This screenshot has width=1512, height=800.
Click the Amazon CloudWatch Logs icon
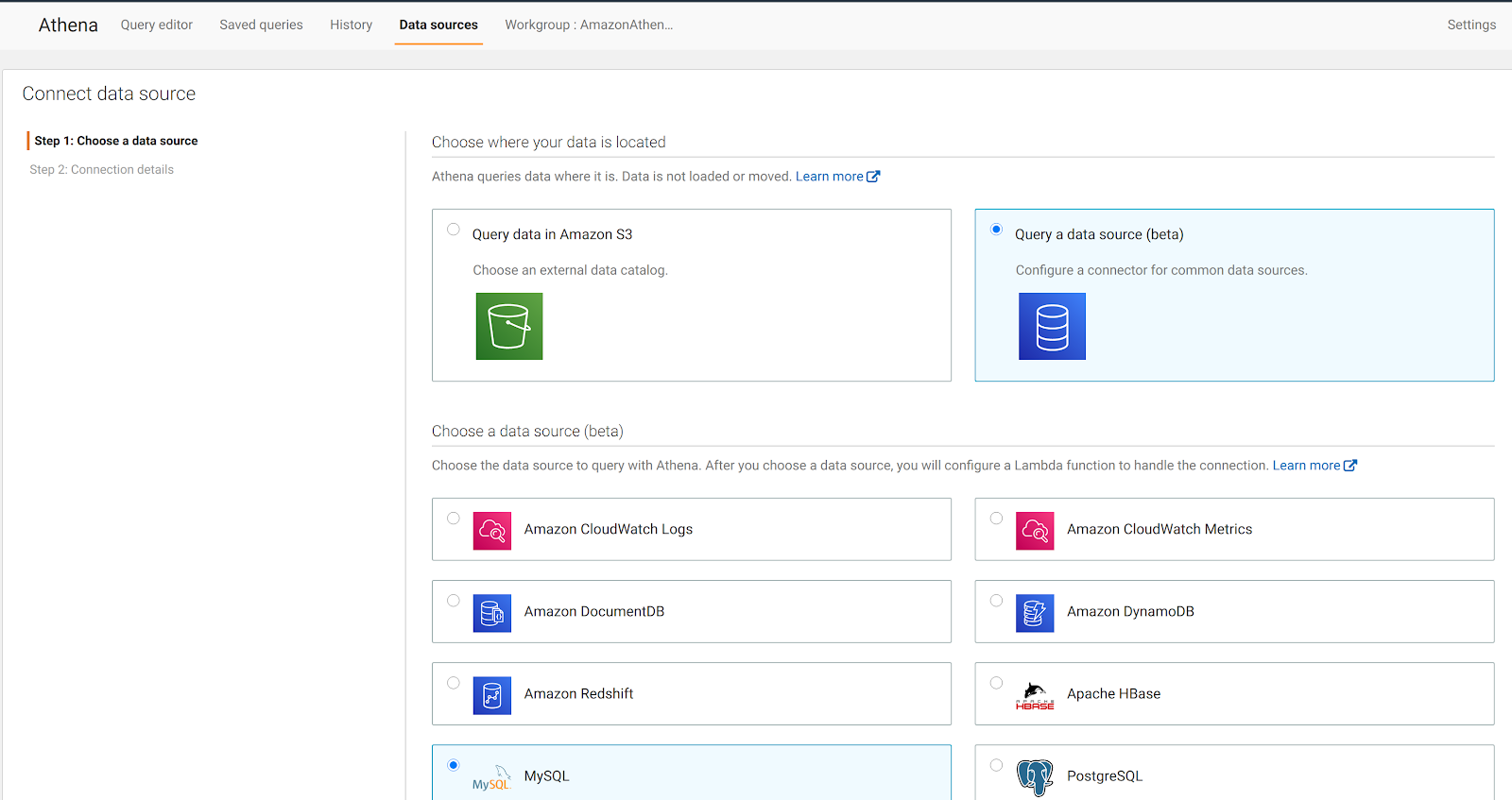(x=492, y=531)
